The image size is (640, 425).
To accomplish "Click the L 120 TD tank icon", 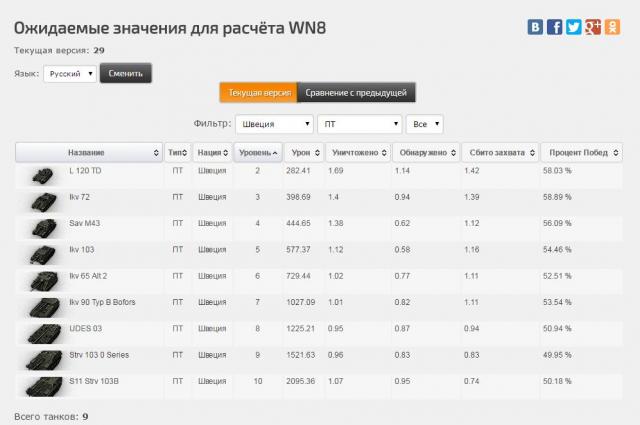I will pyautogui.click(x=43, y=174).
